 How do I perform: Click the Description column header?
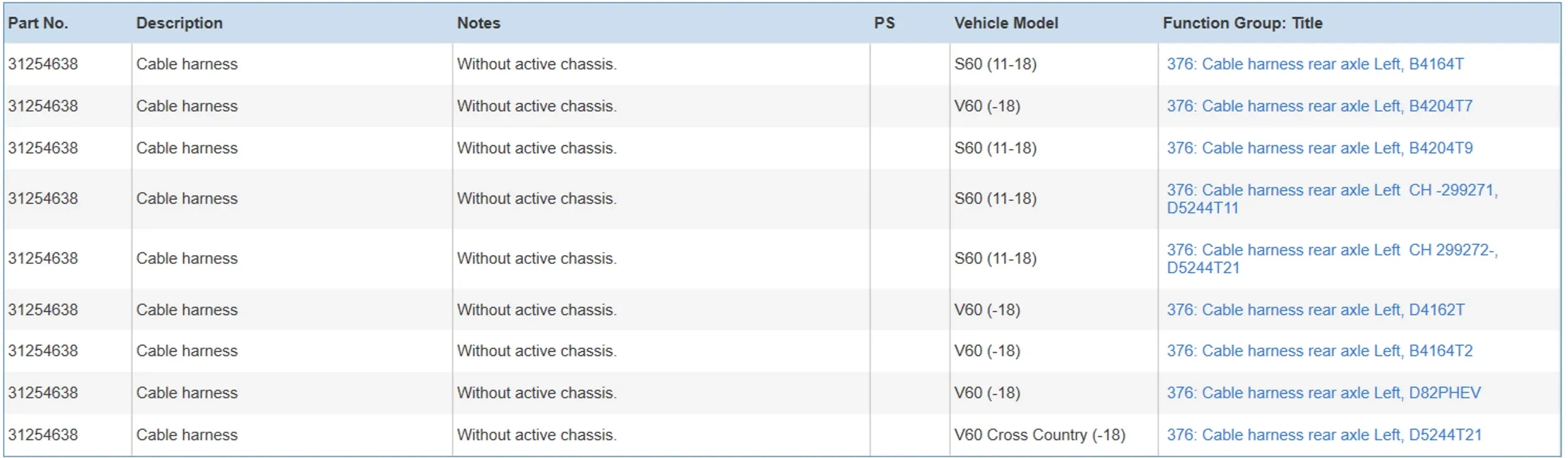[179, 23]
